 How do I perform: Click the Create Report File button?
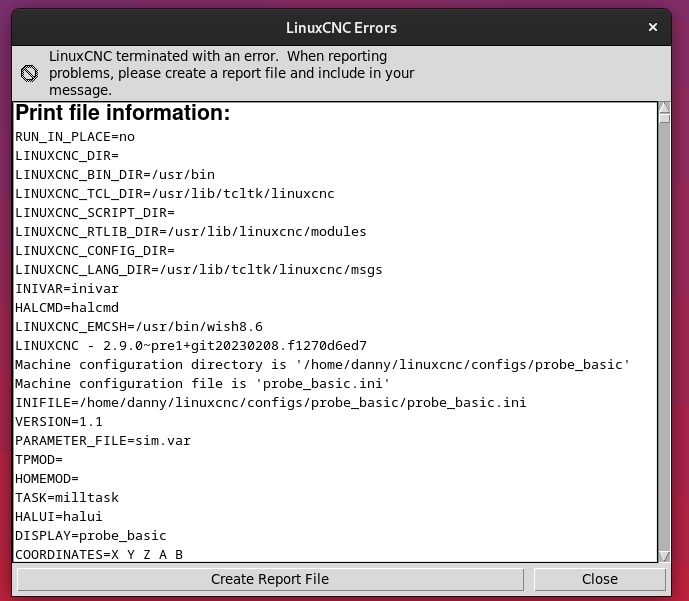point(270,579)
